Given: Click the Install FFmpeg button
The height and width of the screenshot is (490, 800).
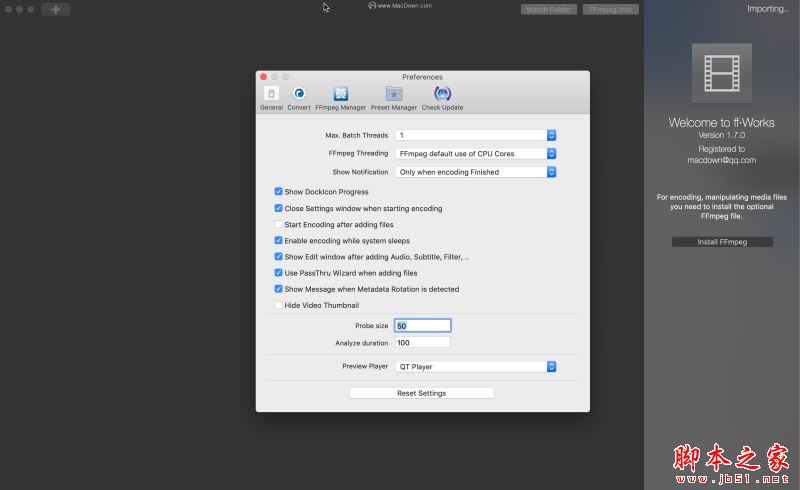Looking at the screenshot, I should [x=722, y=242].
